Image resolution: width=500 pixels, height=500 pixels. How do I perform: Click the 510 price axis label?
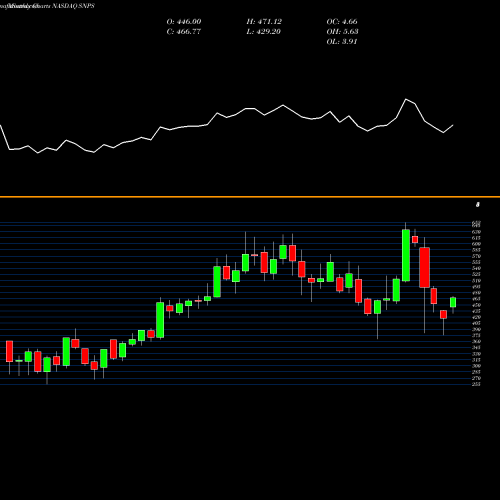476,281
